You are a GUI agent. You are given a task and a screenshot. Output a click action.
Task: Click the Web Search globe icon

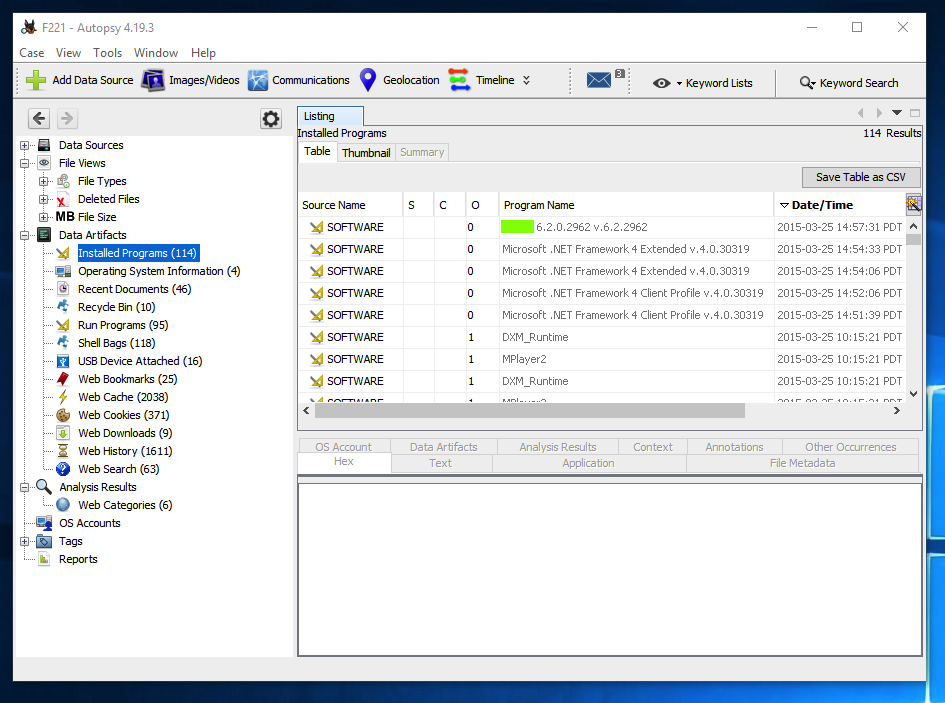(63, 469)
